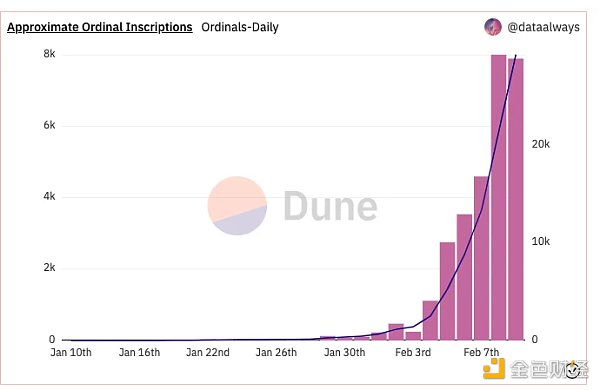Click the dataalways profile avatar icon

[x=492, y=27]
